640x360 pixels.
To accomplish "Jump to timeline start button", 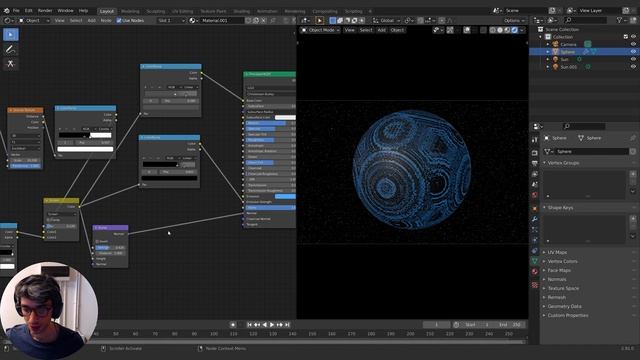I will point(249,325).
